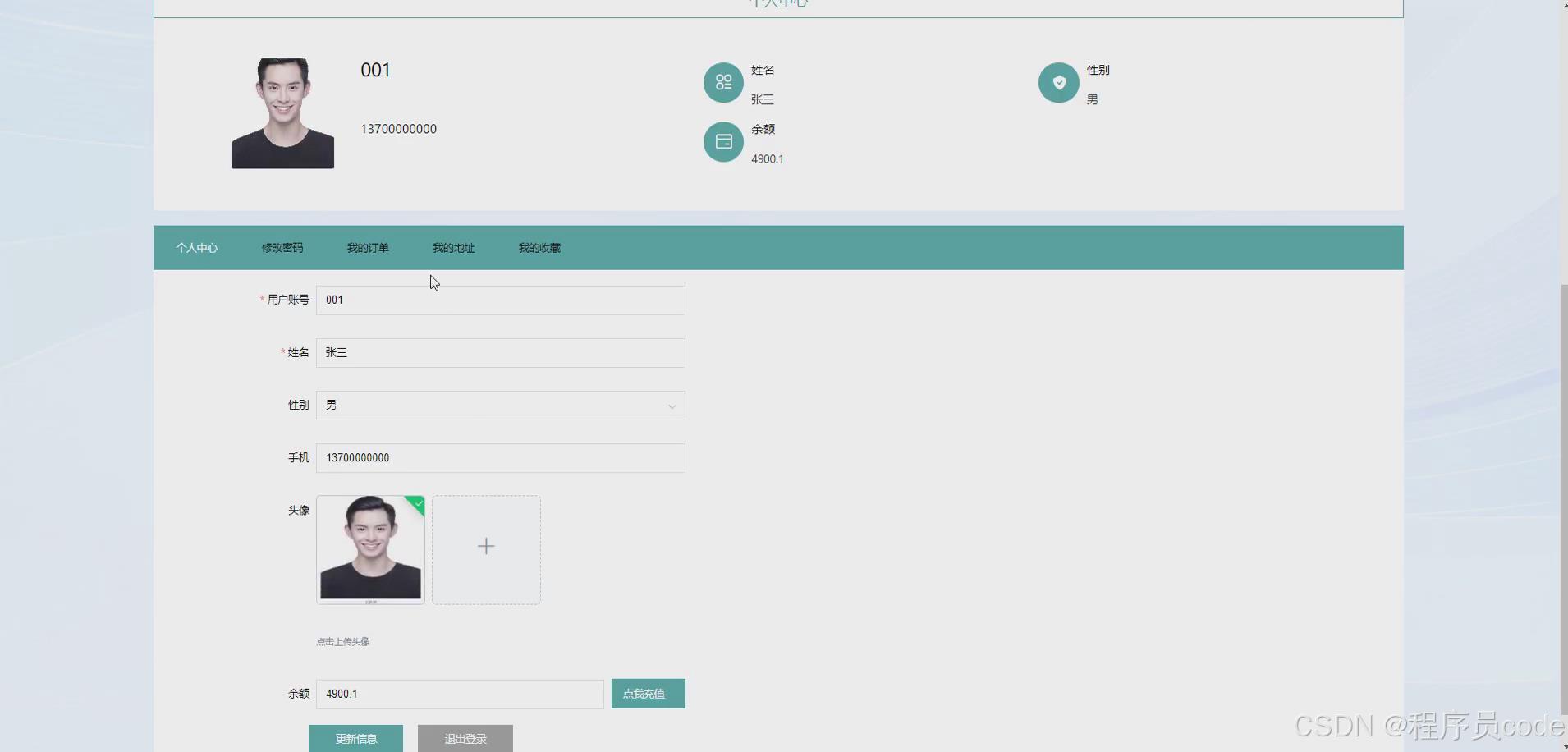Viewport: 1568px width, 752px height.
Task: Click the 4900.1 balance value in header
Action: click(768, 159)
